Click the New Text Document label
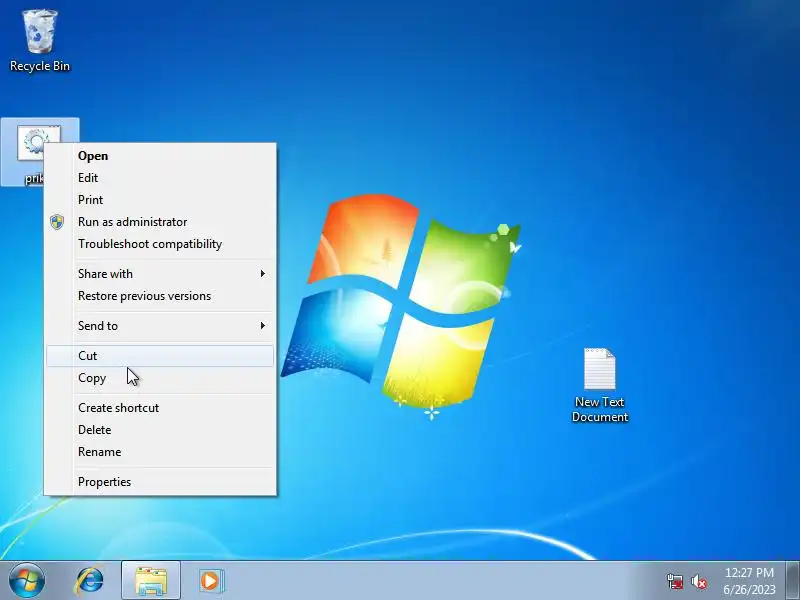Viewport: 800px width, 600px height. [x=599, y=409]
